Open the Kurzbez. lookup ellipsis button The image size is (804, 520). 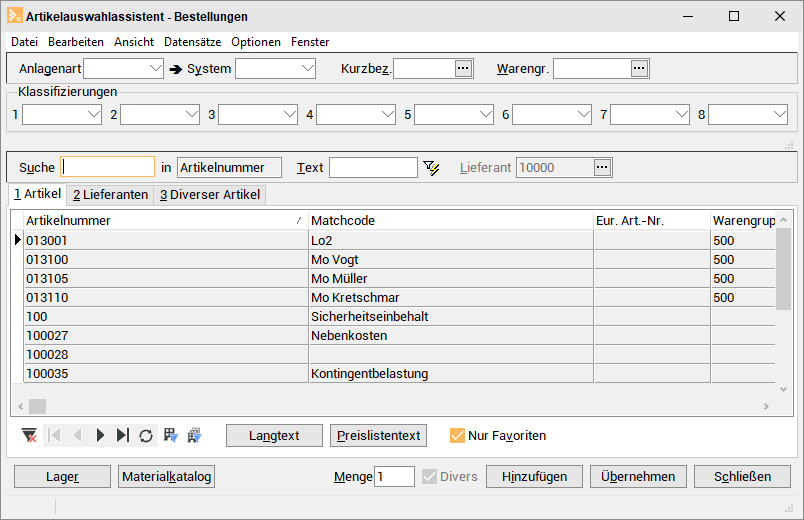tap(463, 68)
